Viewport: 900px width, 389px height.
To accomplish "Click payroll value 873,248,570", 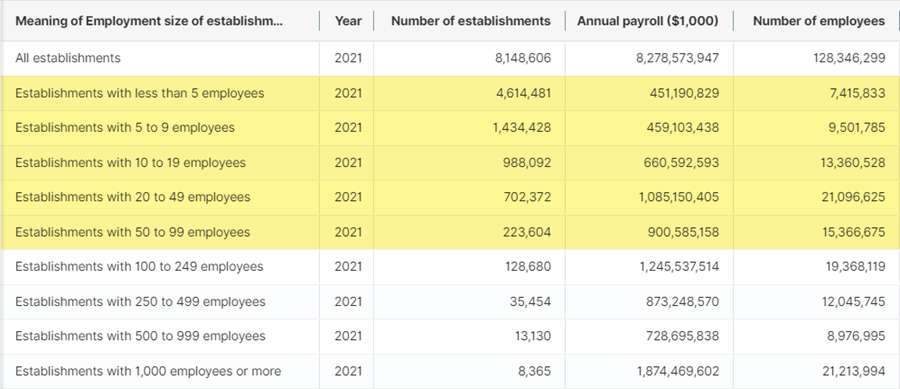I will (x=682, y=302).
